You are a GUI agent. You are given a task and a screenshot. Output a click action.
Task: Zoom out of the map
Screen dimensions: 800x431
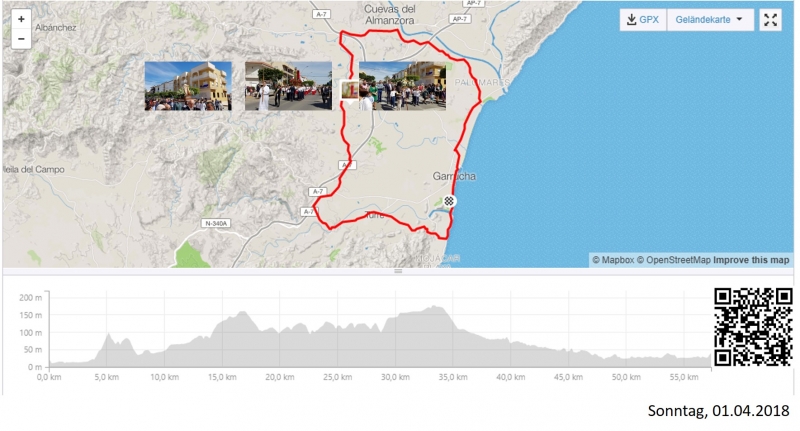21,39
